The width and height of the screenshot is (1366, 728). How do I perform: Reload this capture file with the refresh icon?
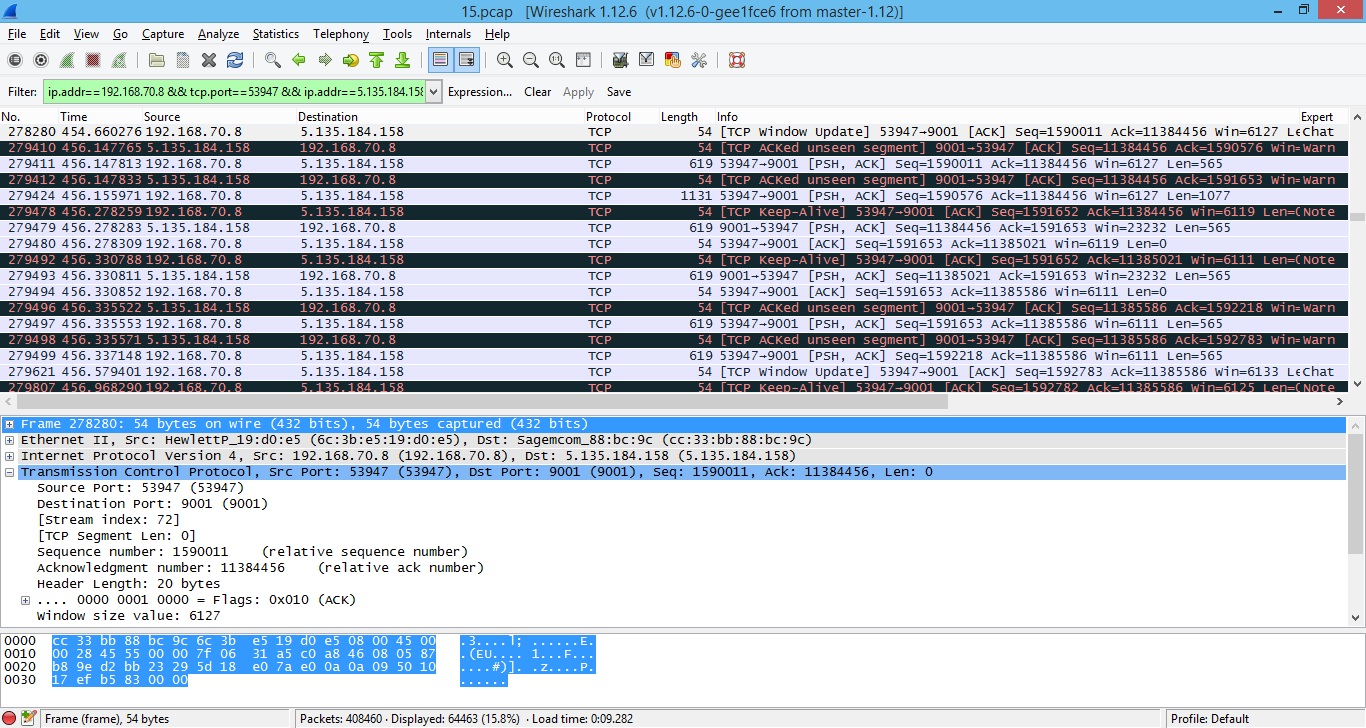pos(236,60)
